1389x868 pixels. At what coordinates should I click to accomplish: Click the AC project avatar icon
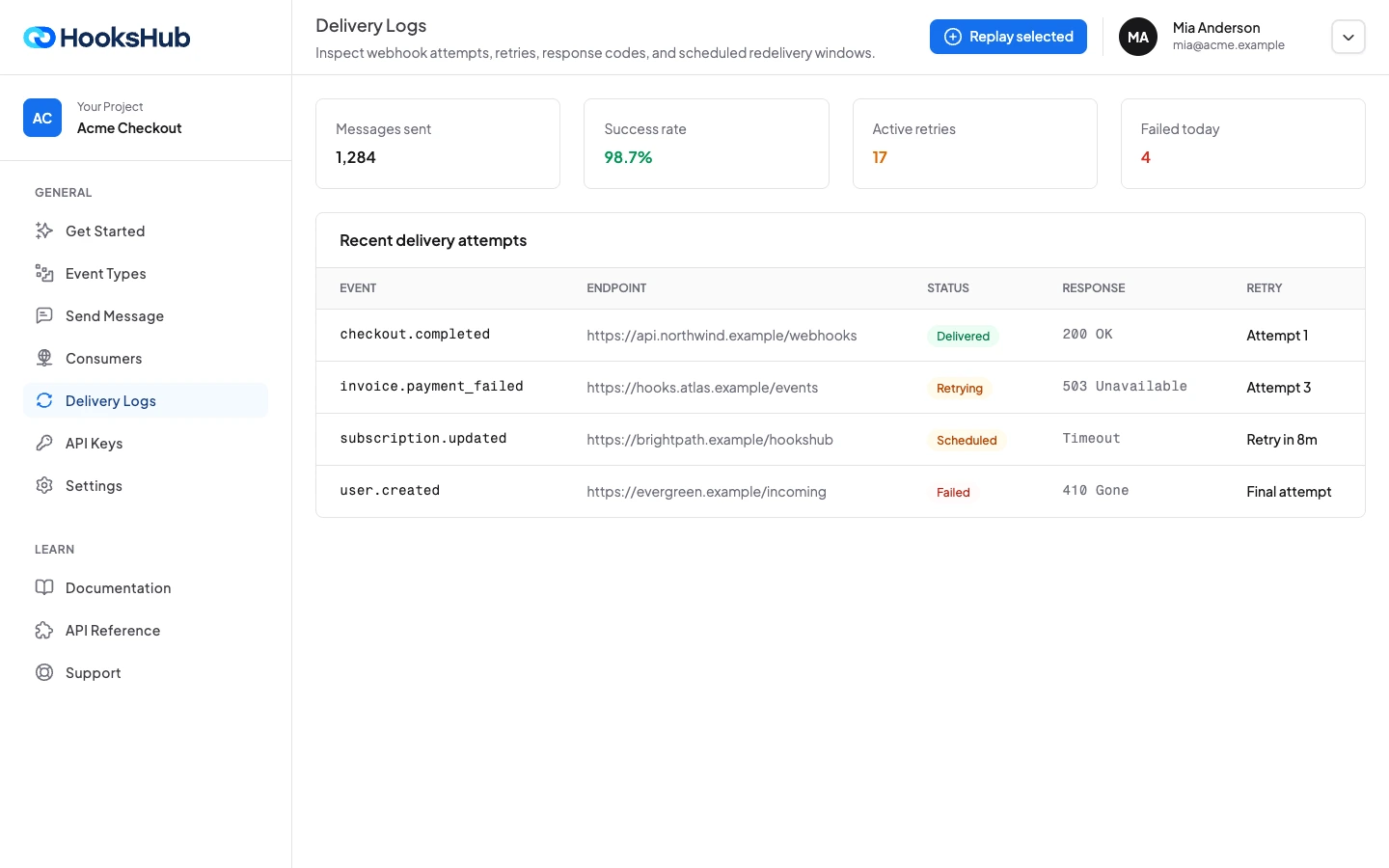click(x=42, y=118)
